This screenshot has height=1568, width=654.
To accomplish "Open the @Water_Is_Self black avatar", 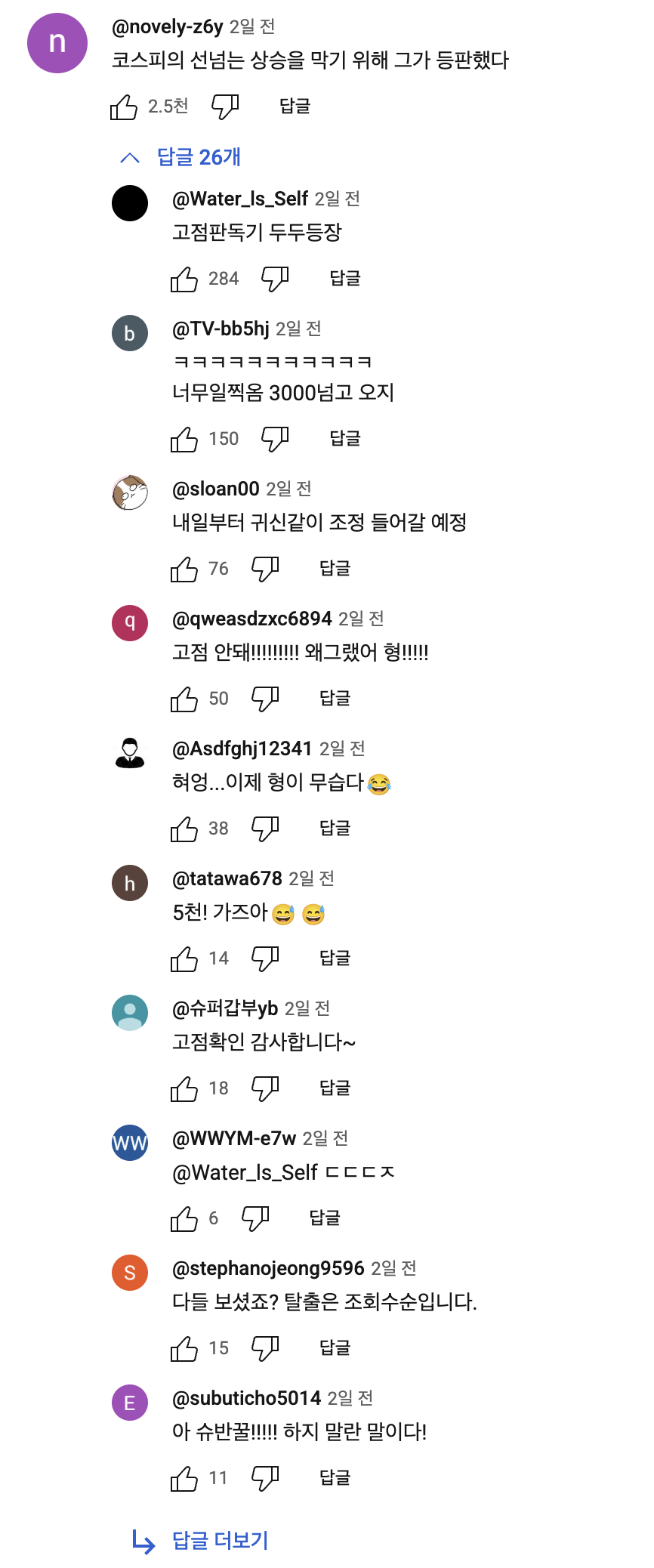I will point(130,203).
